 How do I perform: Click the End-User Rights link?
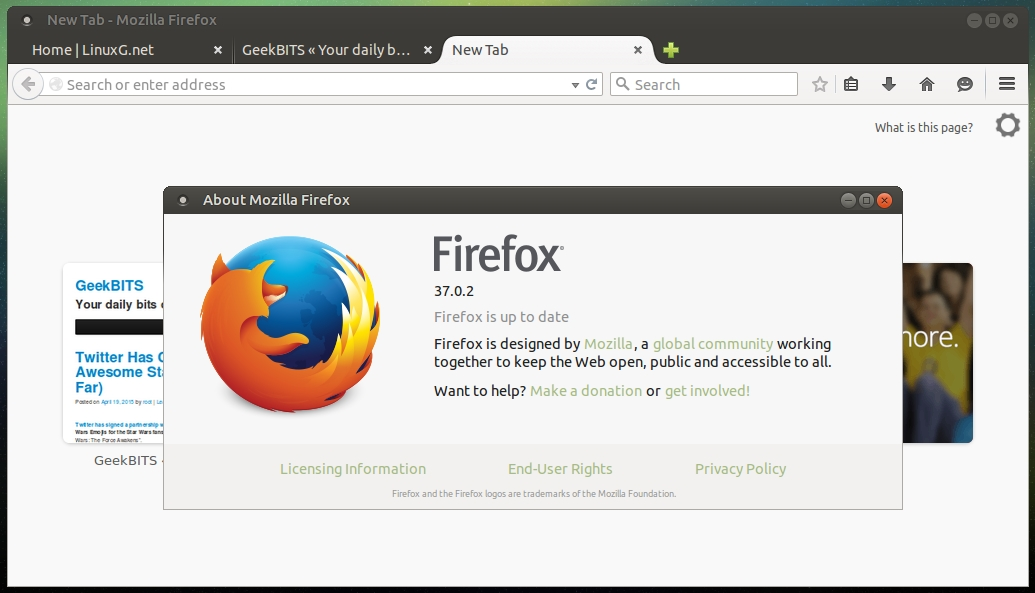[x=559, y=468]
